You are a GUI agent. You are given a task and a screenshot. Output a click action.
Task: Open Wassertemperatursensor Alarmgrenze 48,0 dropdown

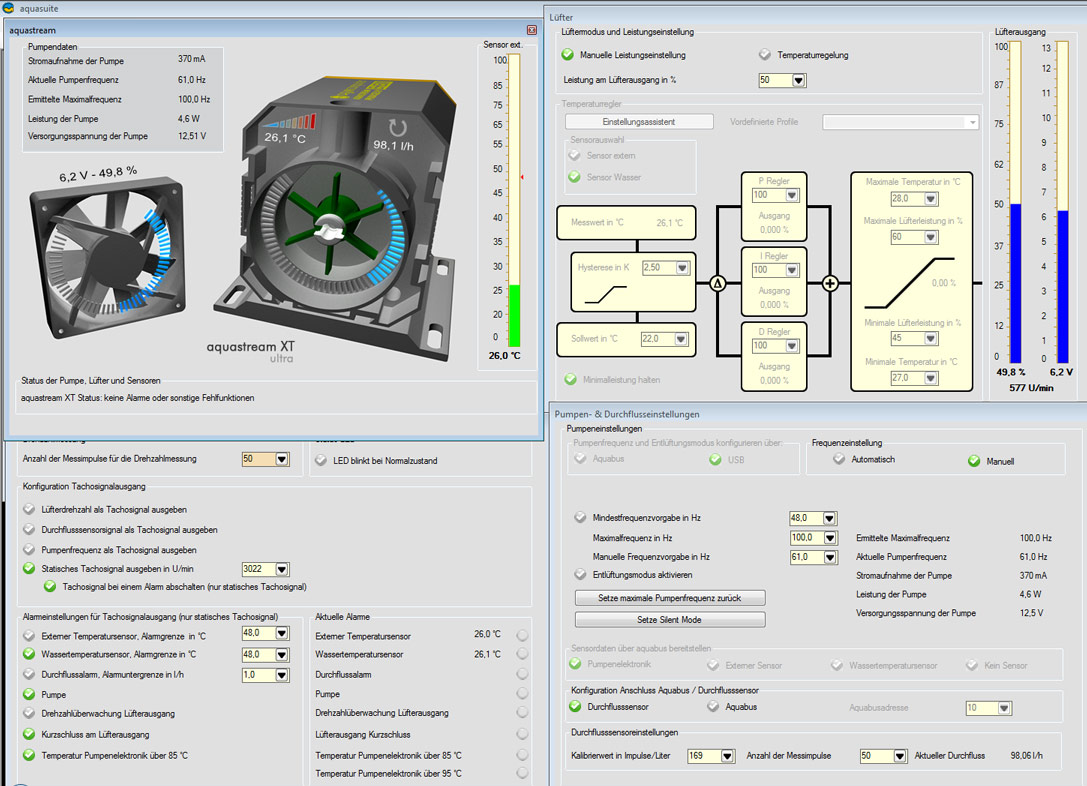point(281,654)
